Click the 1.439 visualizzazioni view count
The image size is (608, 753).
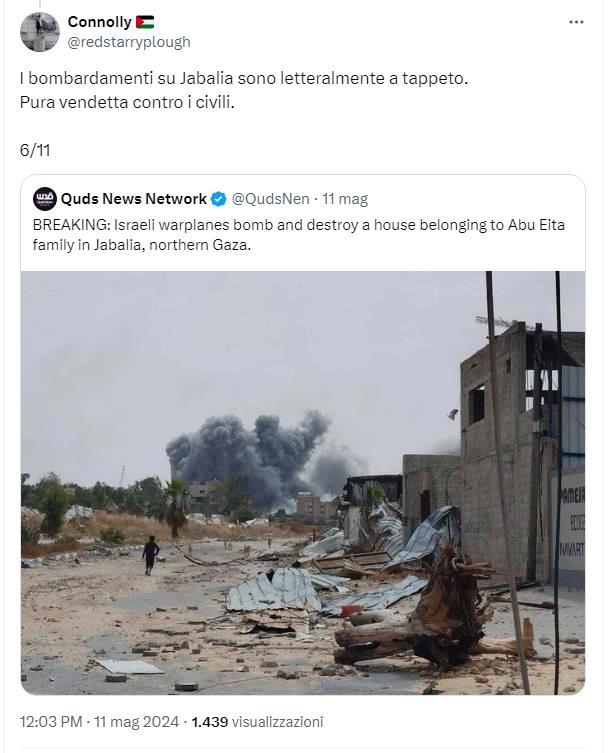(257, 722)
